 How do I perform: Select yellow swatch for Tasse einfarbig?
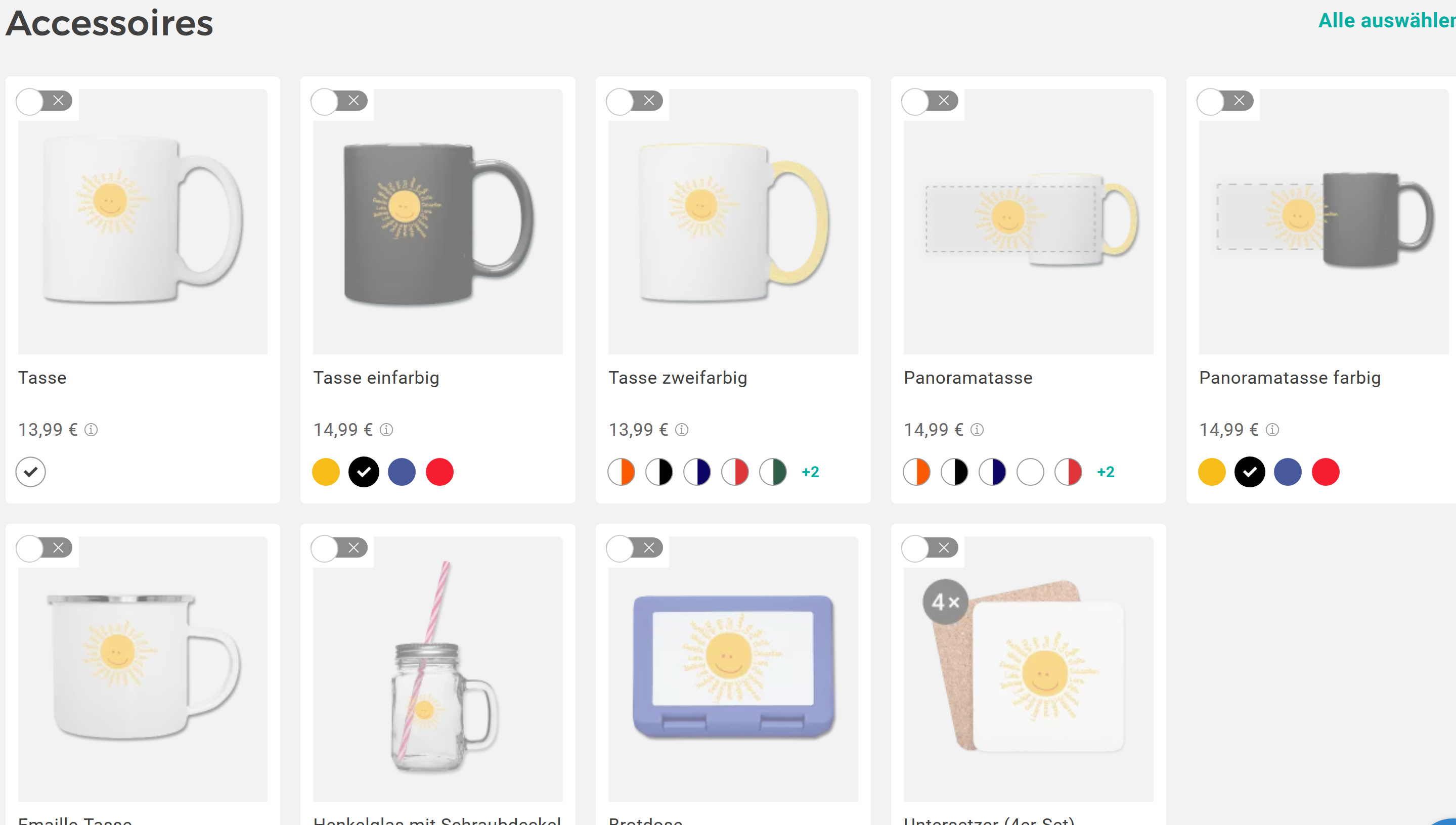point(326,472)
